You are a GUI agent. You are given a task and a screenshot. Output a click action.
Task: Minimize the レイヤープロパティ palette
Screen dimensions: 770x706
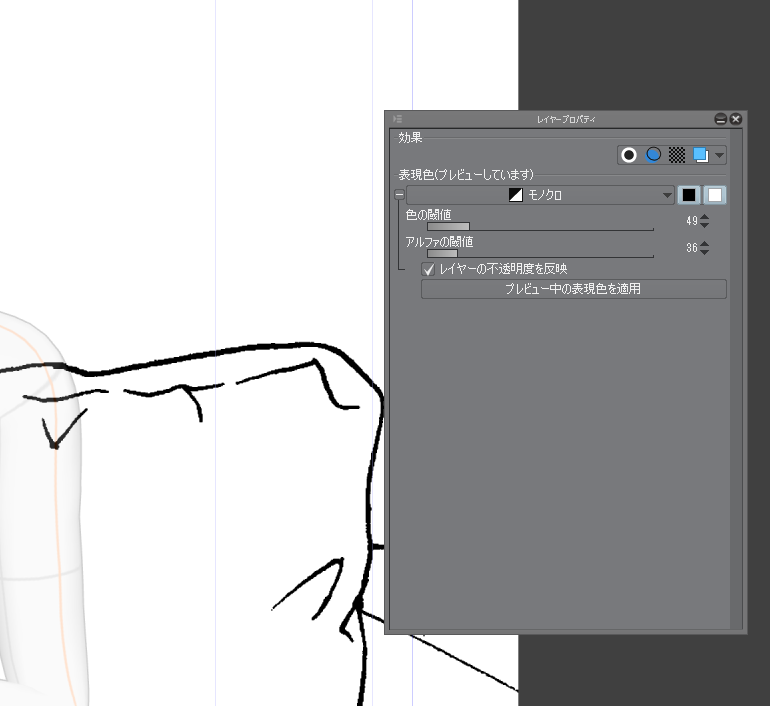720,119
